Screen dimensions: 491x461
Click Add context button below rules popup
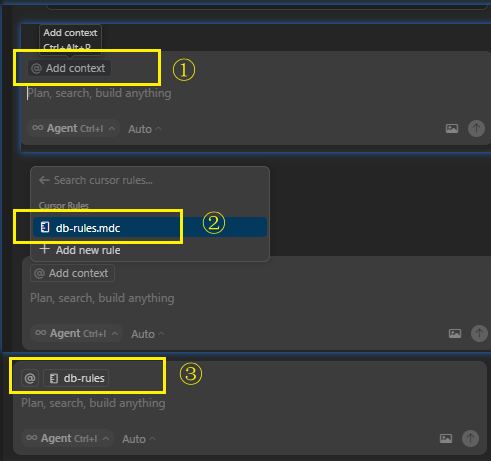(x=72, y=273)
